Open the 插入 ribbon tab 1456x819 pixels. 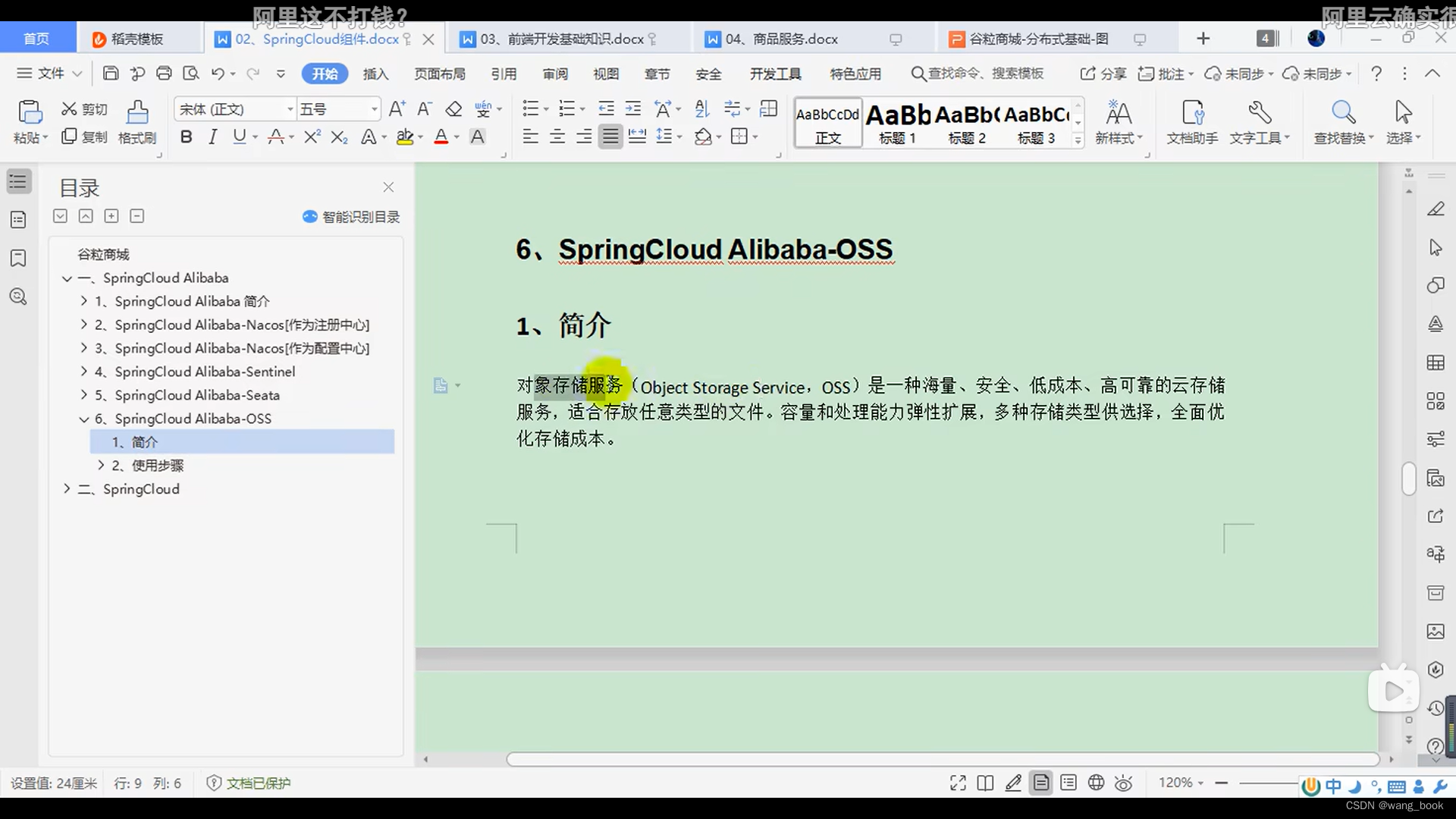tap(375, 74)
